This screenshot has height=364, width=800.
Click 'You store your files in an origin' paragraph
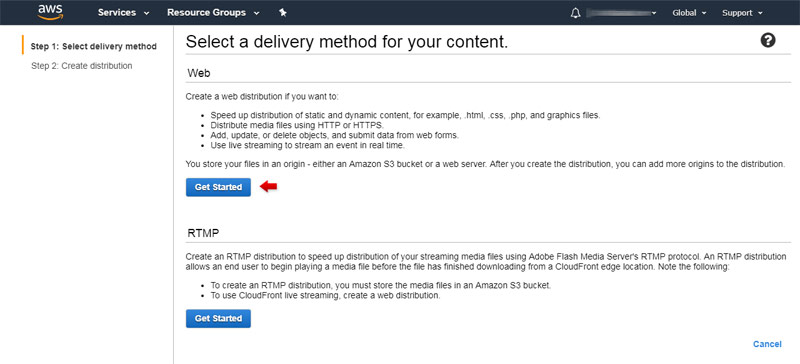[x=485, y=164]
